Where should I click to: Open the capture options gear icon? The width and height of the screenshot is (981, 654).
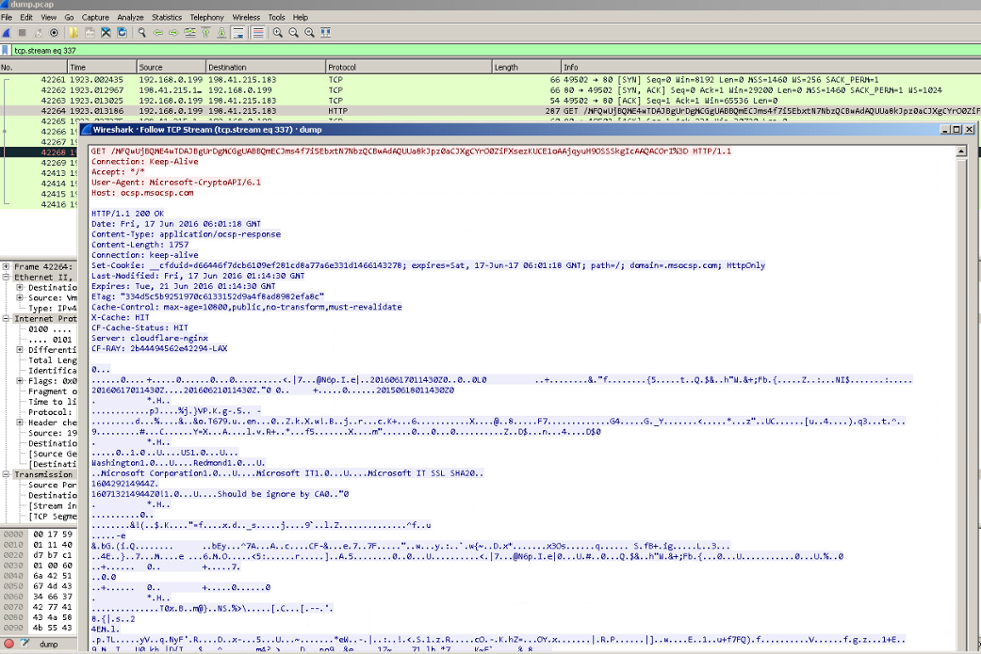52,31
